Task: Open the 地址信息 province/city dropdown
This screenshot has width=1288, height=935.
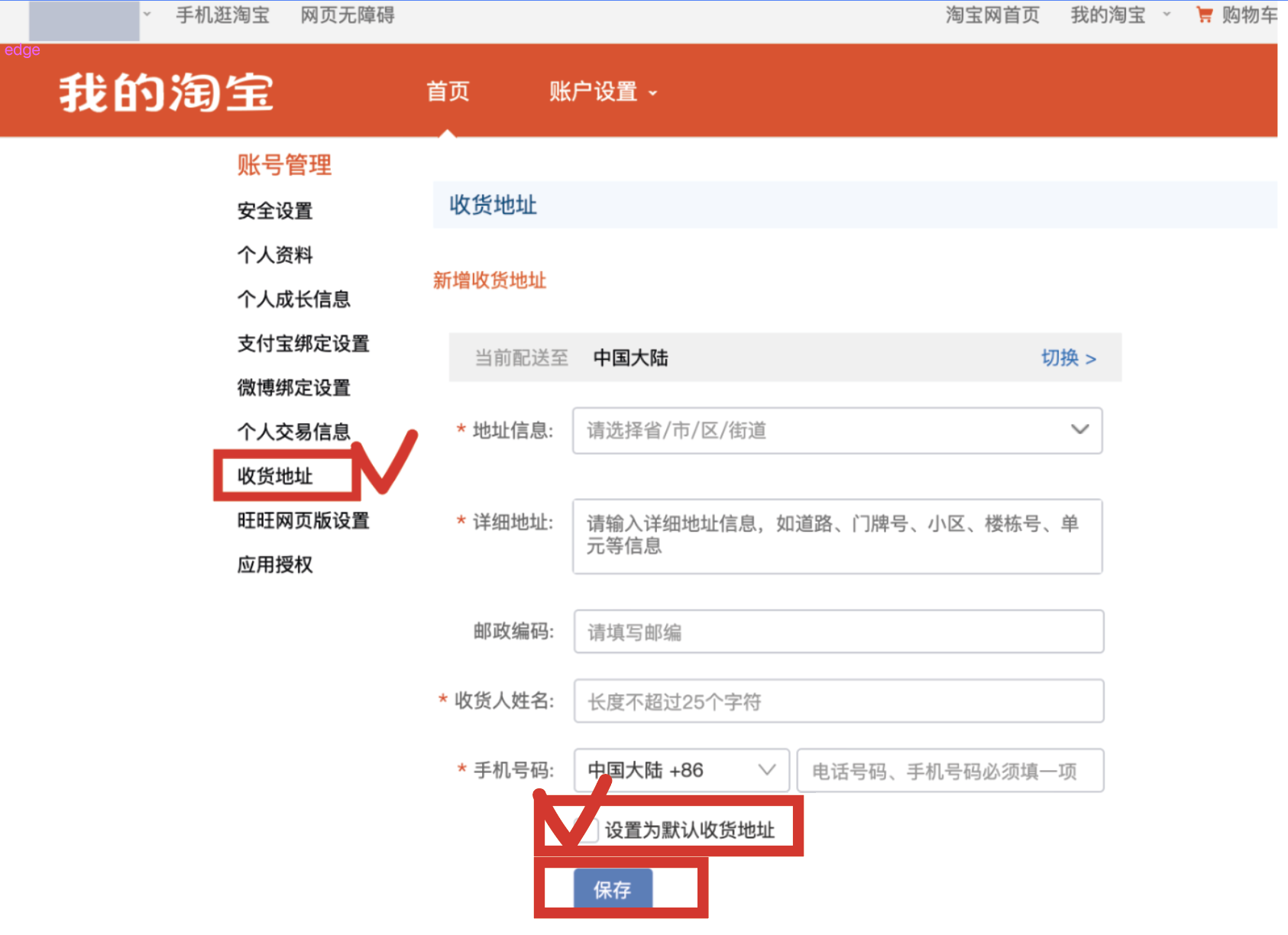Action: 837,430
